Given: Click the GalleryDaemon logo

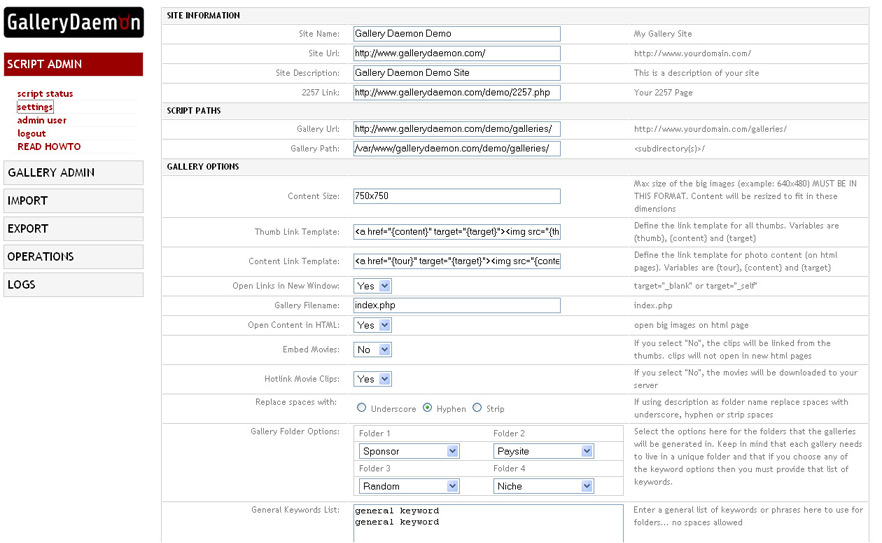Looking at the screenshot, I should coord(74,23).
